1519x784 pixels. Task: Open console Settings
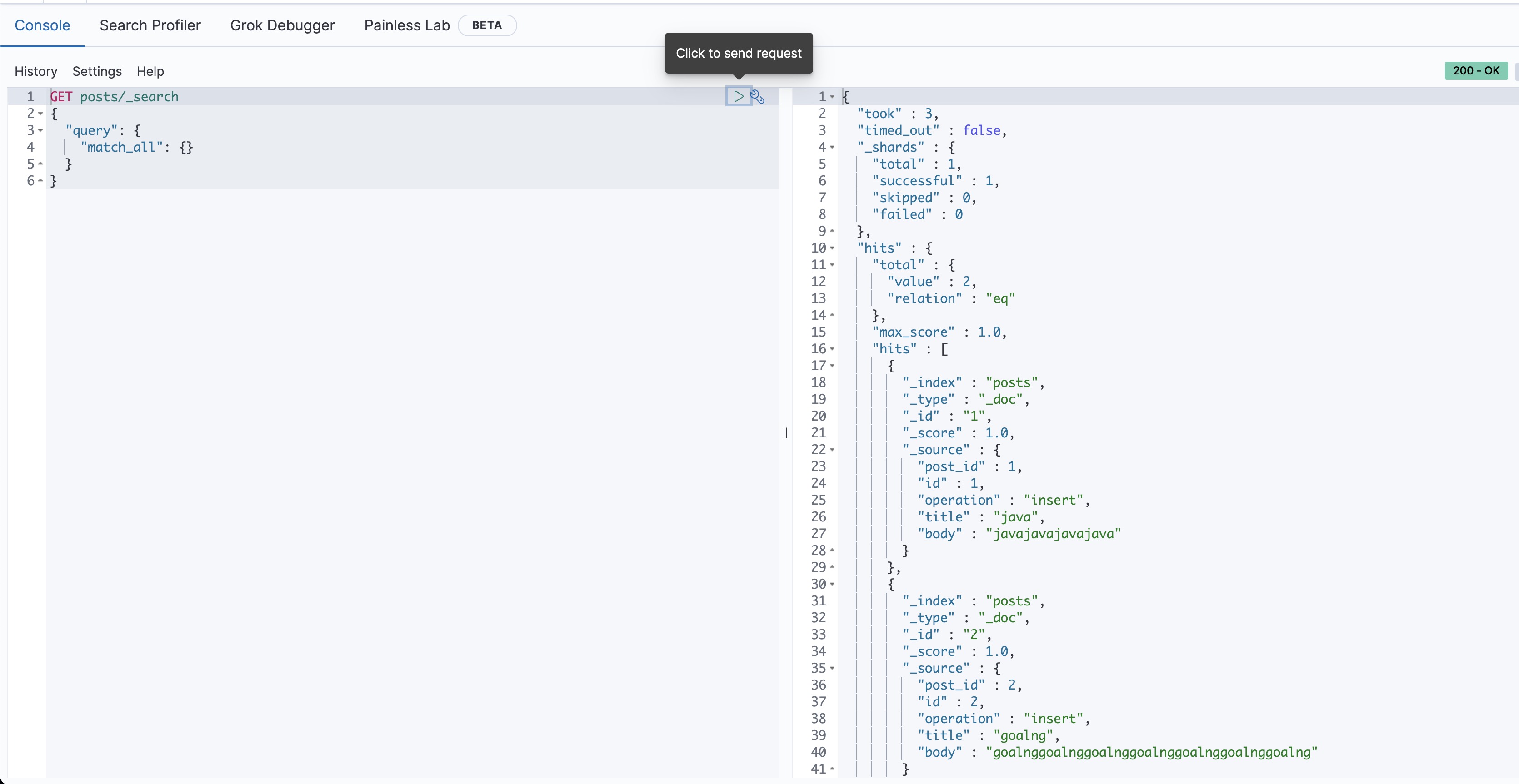[97, 71]
